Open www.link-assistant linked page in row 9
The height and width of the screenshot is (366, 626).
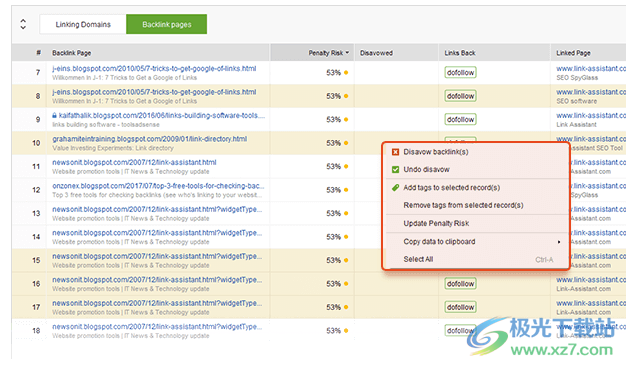[x=591, y=116]
